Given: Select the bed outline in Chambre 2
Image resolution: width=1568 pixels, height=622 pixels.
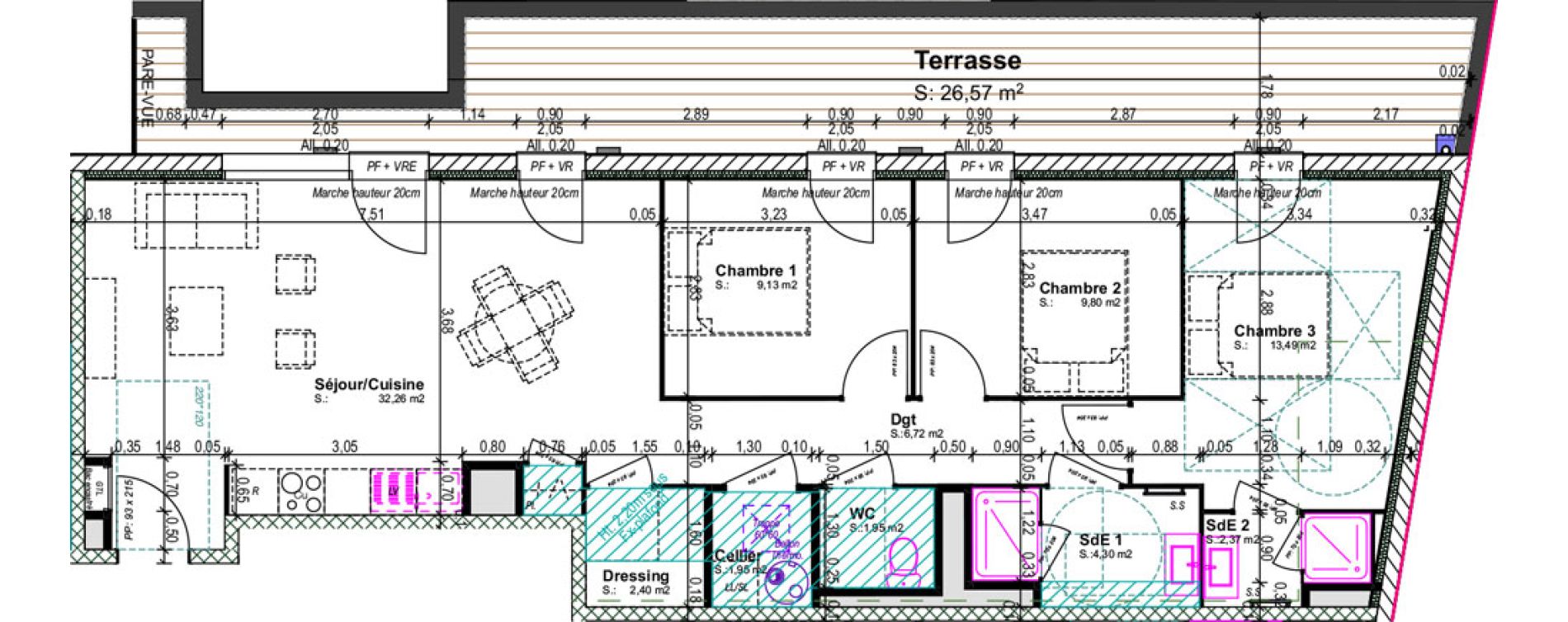Looking at the screenshot, I should point(1074,322).
